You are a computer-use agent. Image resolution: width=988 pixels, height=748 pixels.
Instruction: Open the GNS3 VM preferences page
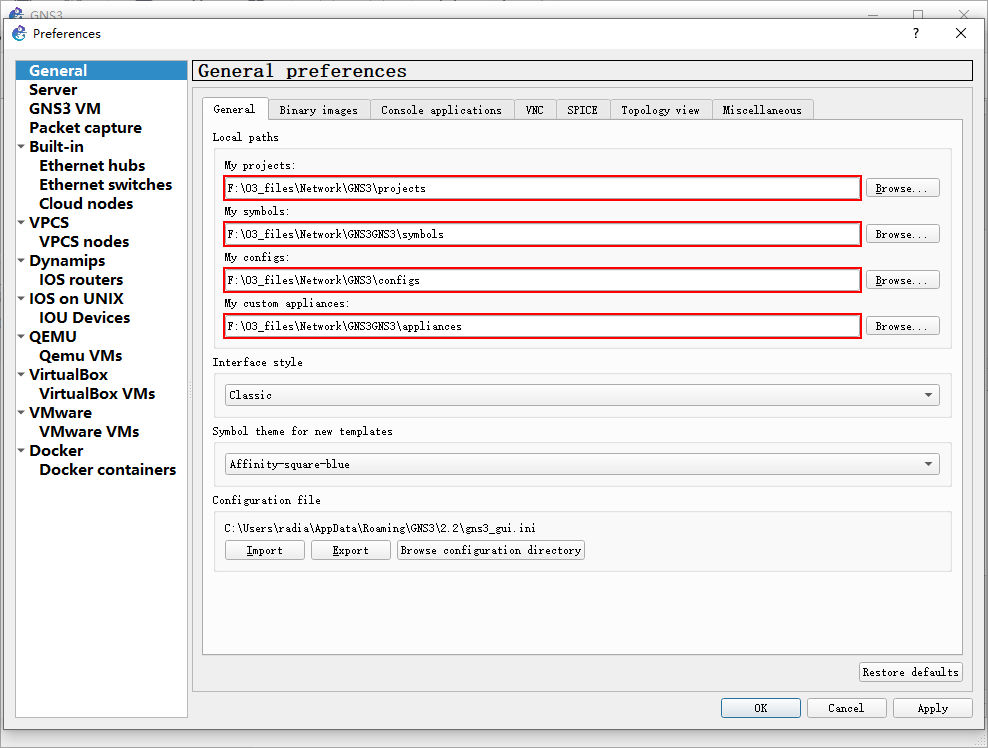(x=64, y=108)
